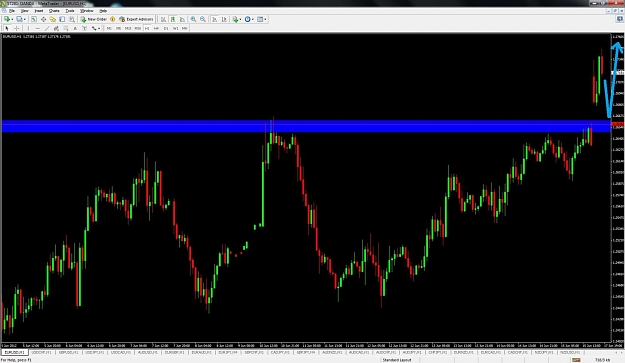Viewport: 625px width, 363px height.
Task: Open the USDJPY,H1 chart tab
Action: pyautogui.click(x=94, y=353)
